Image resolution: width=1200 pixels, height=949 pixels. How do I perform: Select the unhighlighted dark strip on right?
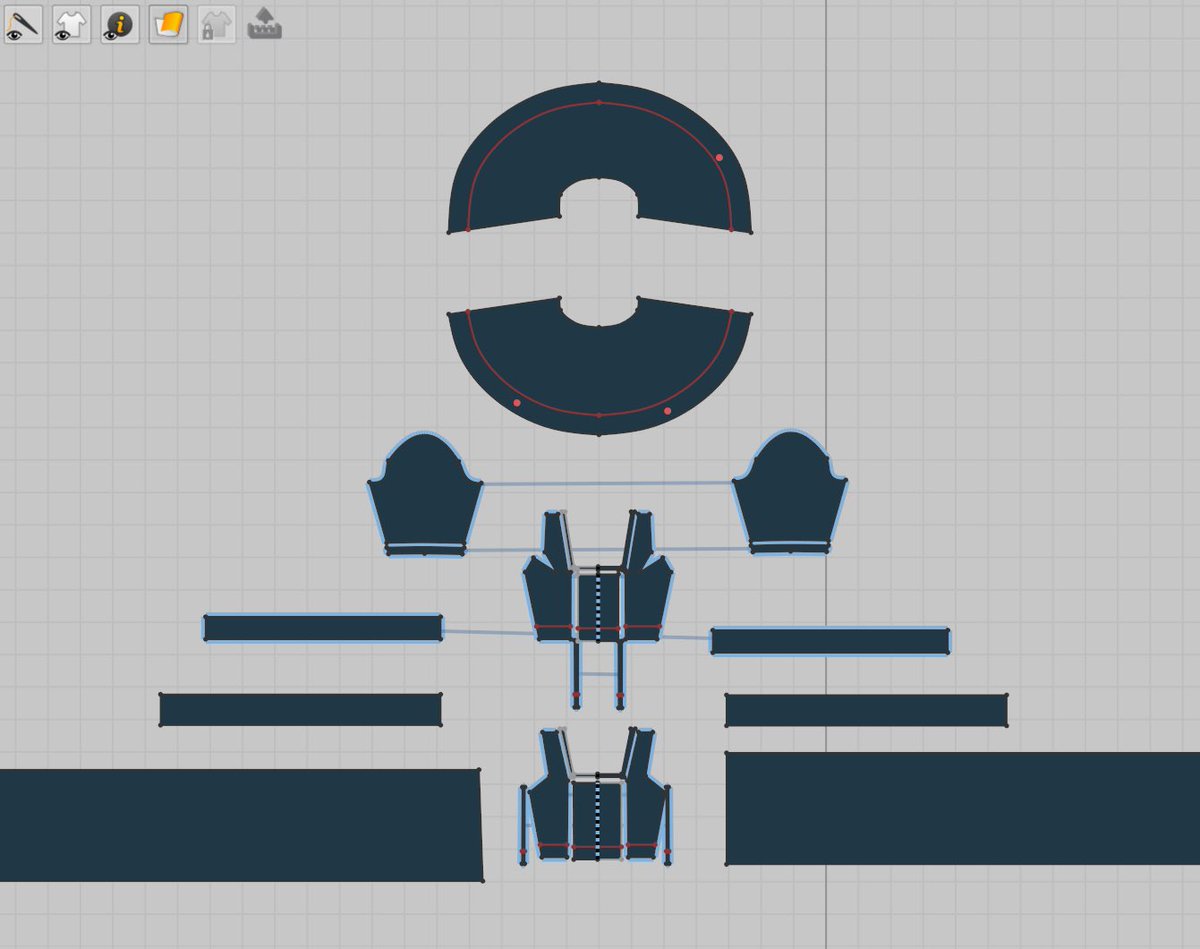[866, 710]
